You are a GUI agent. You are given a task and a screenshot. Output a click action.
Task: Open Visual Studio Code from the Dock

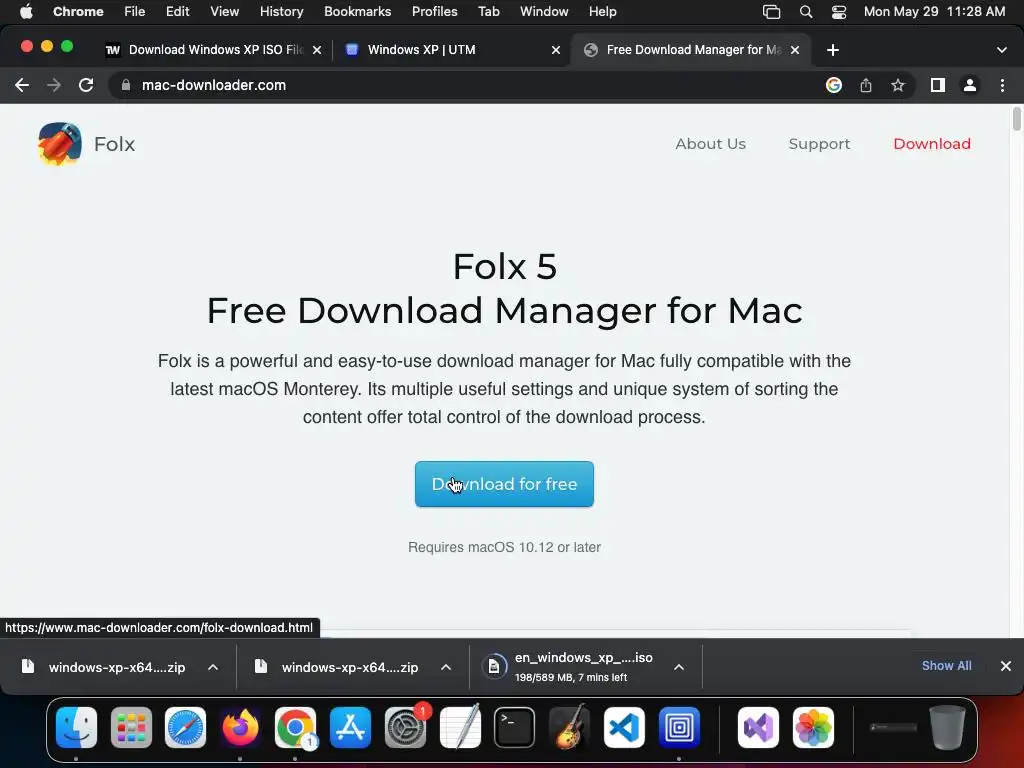coord(624,728)
